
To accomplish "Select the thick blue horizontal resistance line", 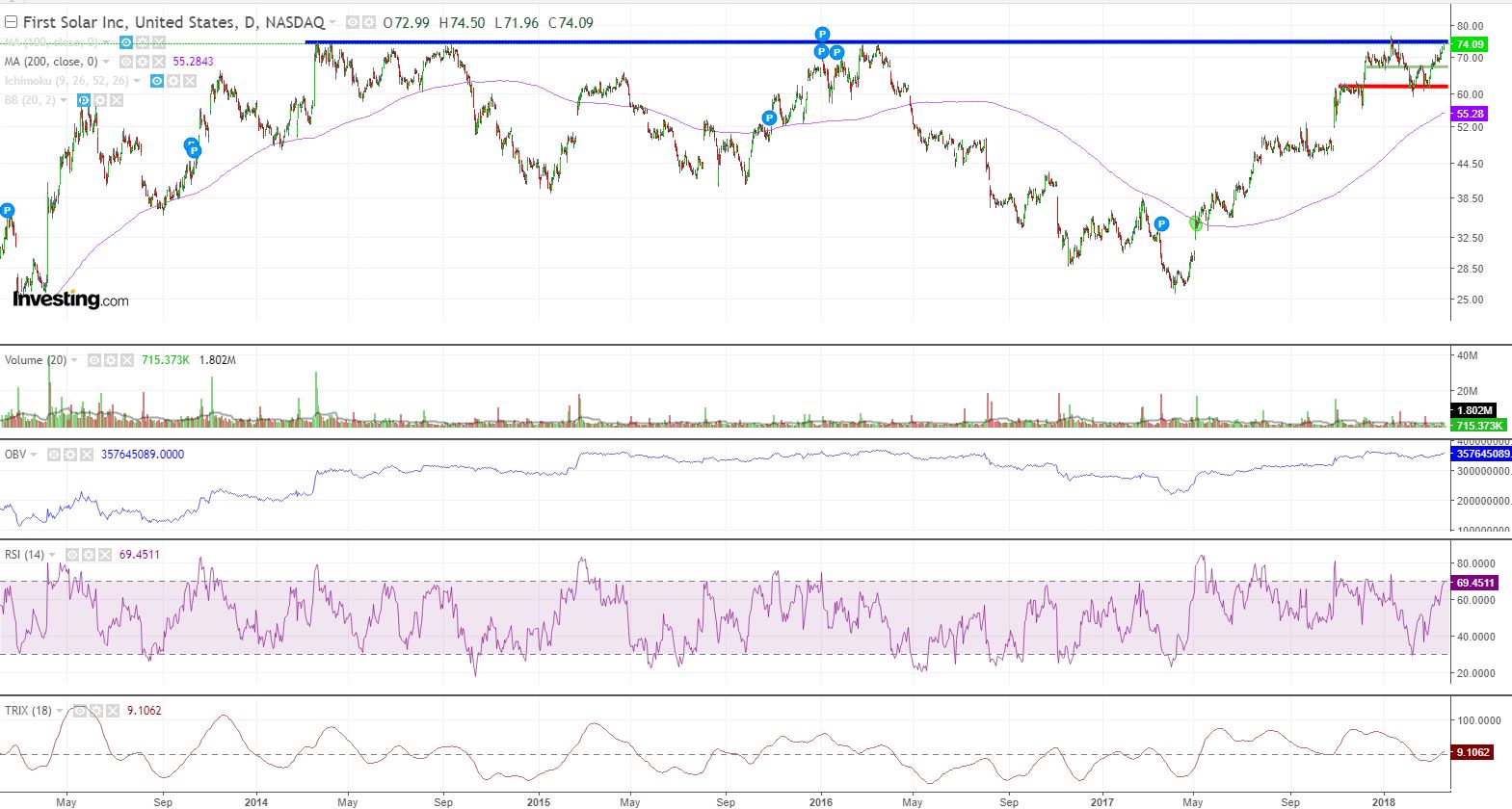I will (876, 41).
